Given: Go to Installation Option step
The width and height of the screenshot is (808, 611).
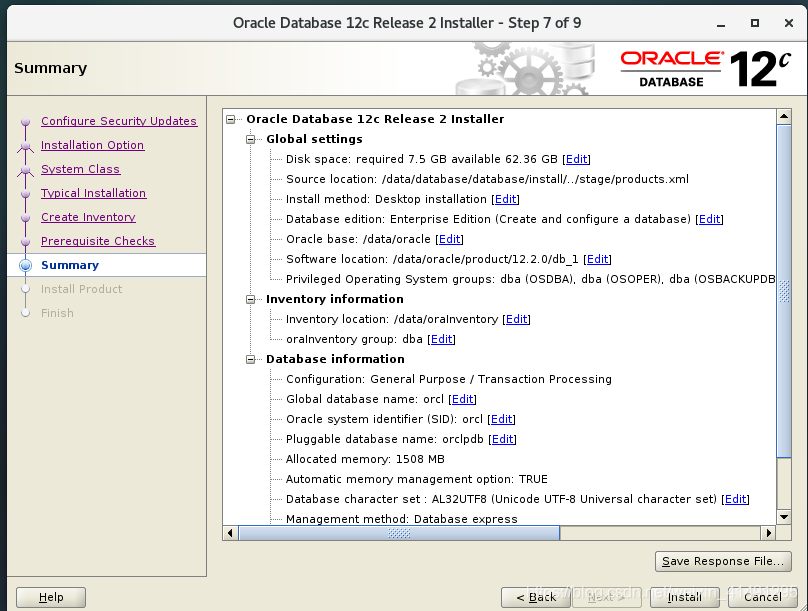Looking at the screenshot, I should pos(93,145).
